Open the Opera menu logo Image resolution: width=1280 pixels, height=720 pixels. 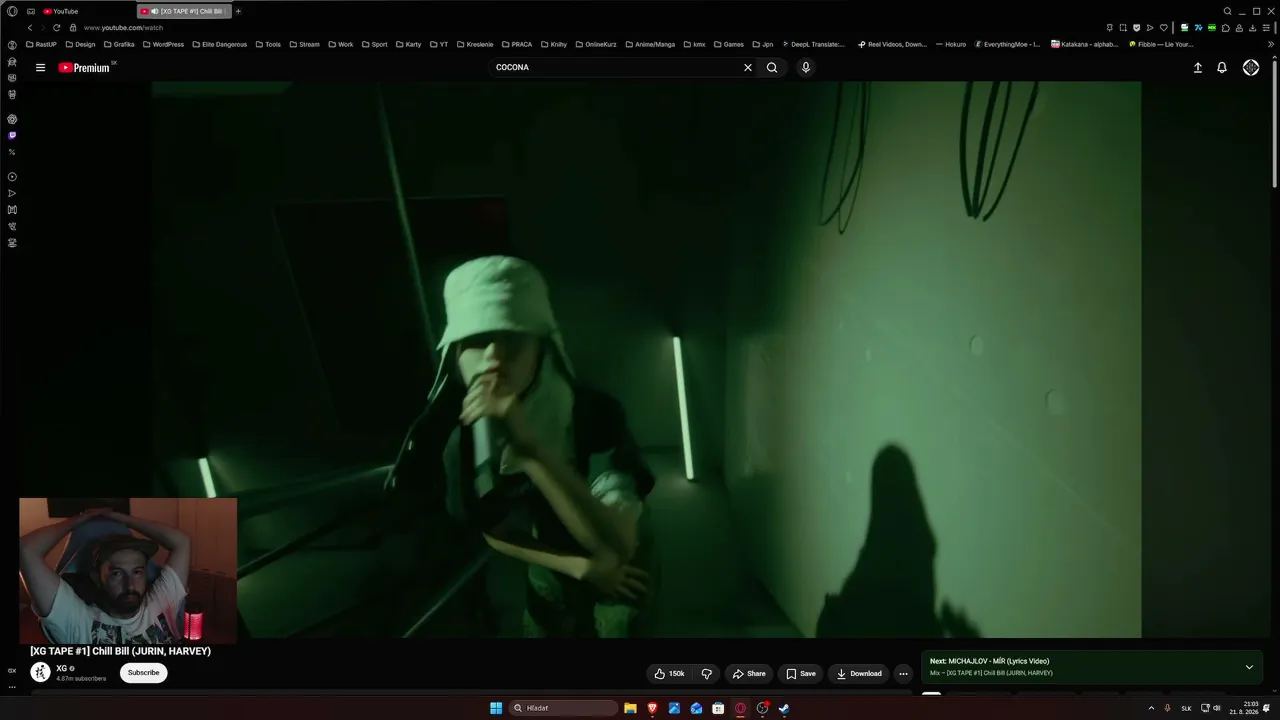click(x=12, y=11)
